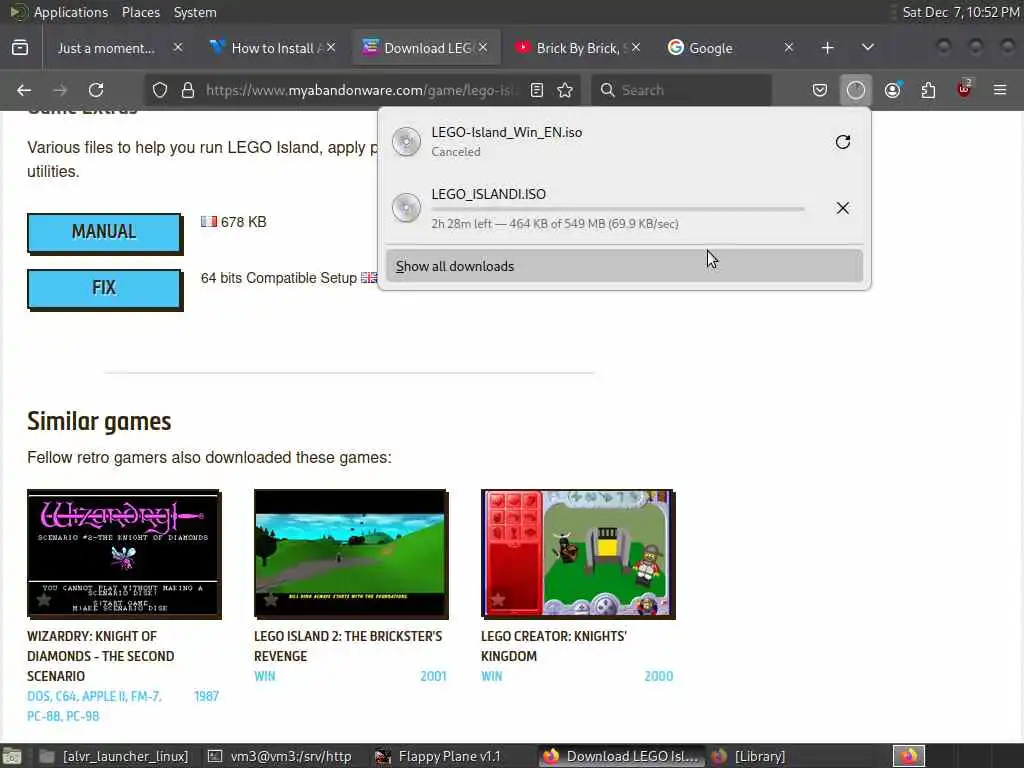
Task: Close the Google tab
Action: (x=789, y=48)
